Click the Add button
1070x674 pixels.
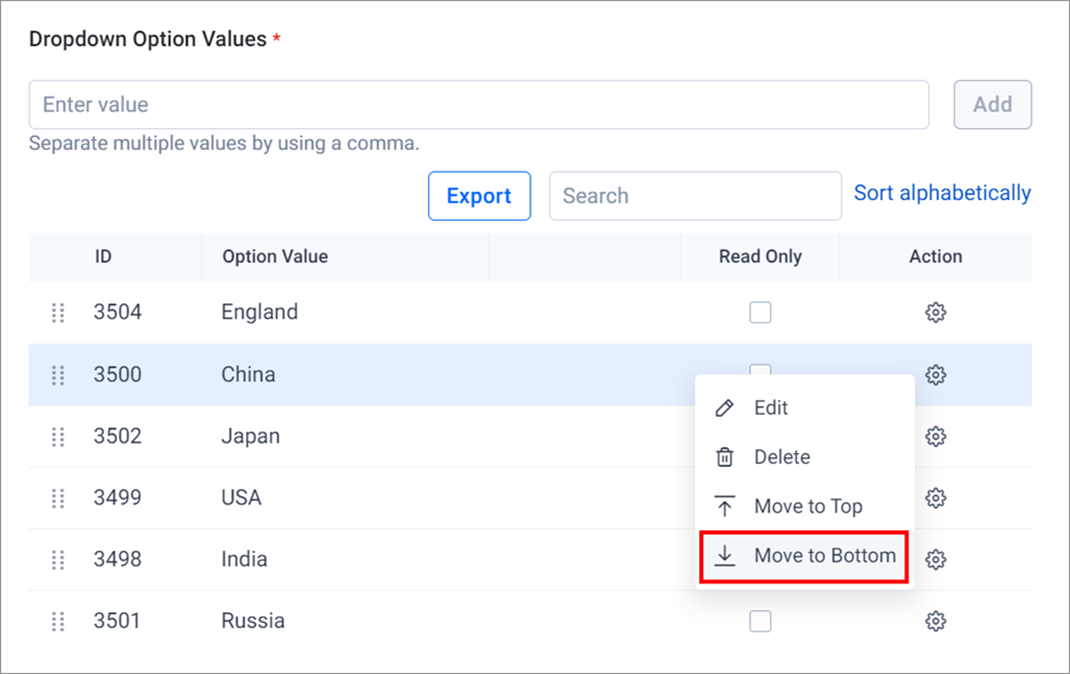pyautogui.click(x=992, y=104)
